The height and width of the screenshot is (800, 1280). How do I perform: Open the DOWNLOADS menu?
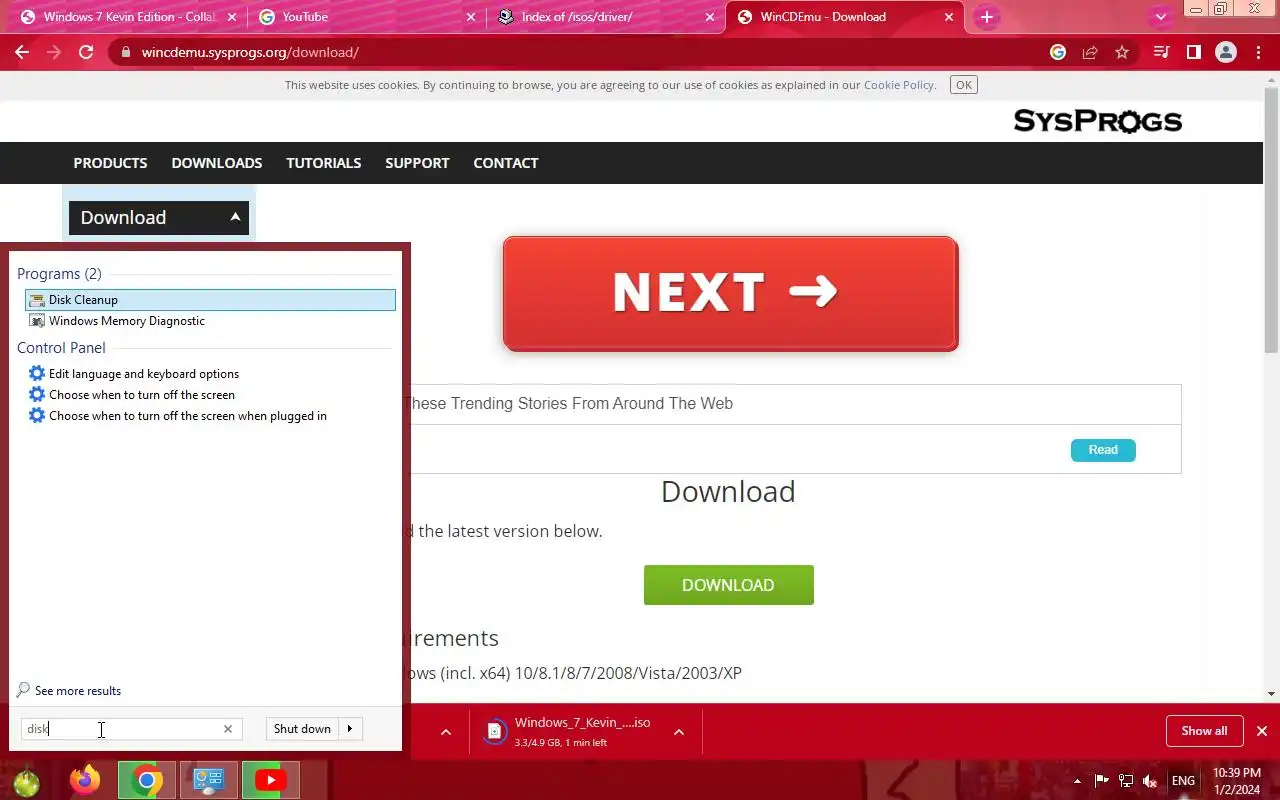pyautogui.click(x=216, y=163)
